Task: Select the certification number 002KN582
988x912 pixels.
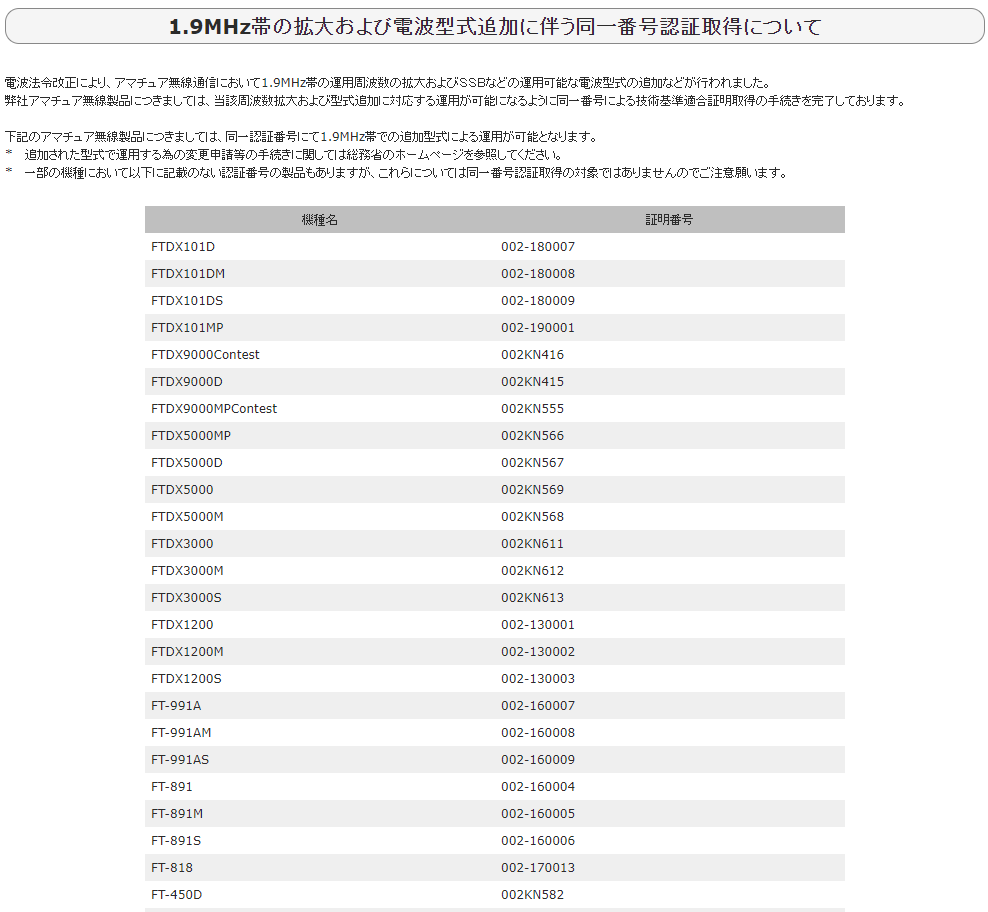Action: click(532, 896)
